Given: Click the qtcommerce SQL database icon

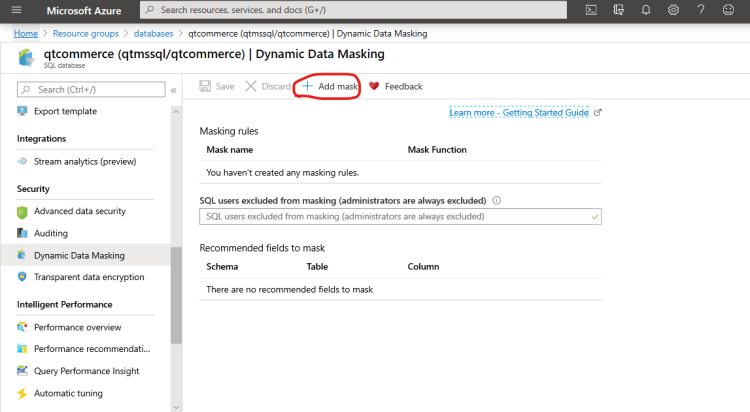Looking at the screenshot, I should [x=26, y=58].
